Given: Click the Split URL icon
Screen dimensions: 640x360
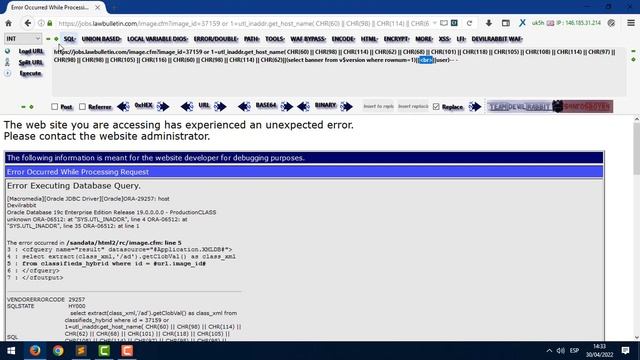Looking at the screenshot, I should [x=7, y=62].
